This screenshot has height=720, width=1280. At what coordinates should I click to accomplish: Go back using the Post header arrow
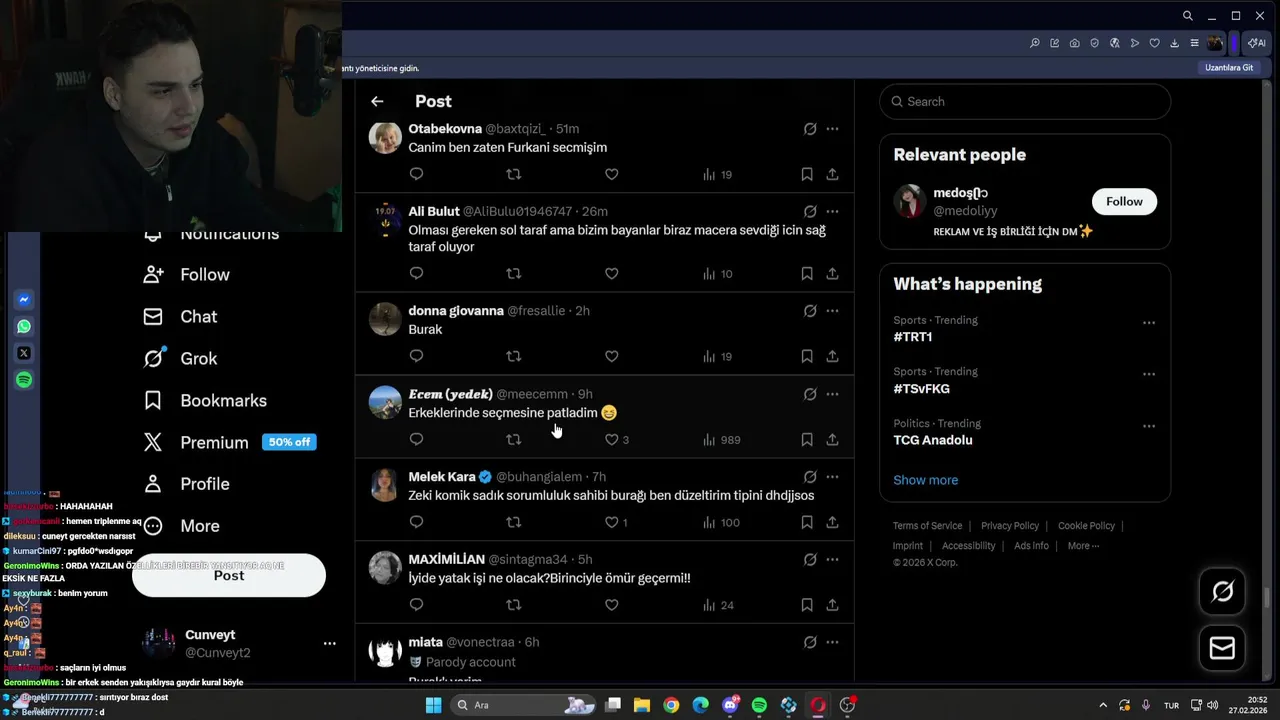(x=377, y=101)
